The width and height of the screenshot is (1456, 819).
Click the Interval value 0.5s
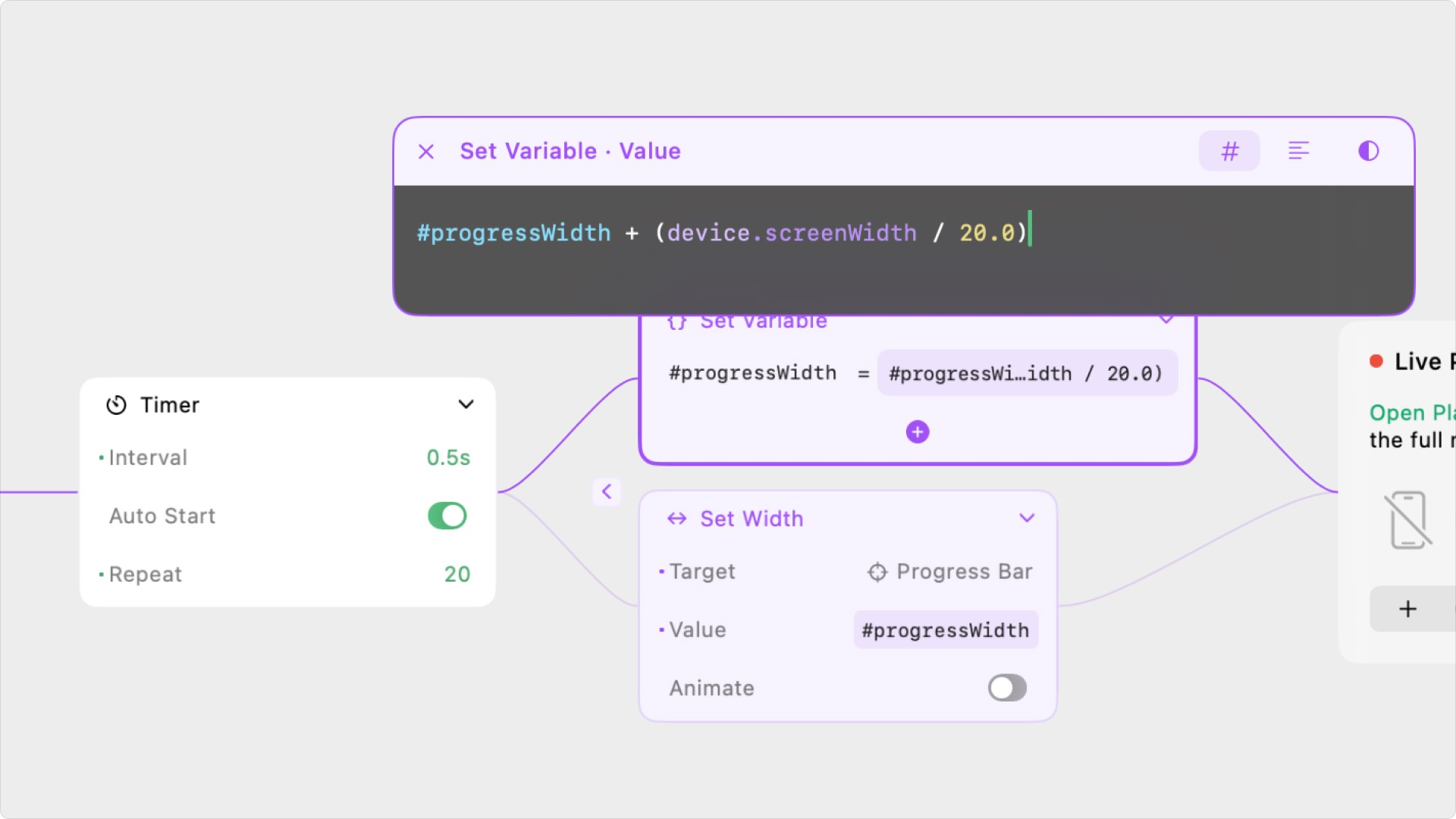[448, 458]
